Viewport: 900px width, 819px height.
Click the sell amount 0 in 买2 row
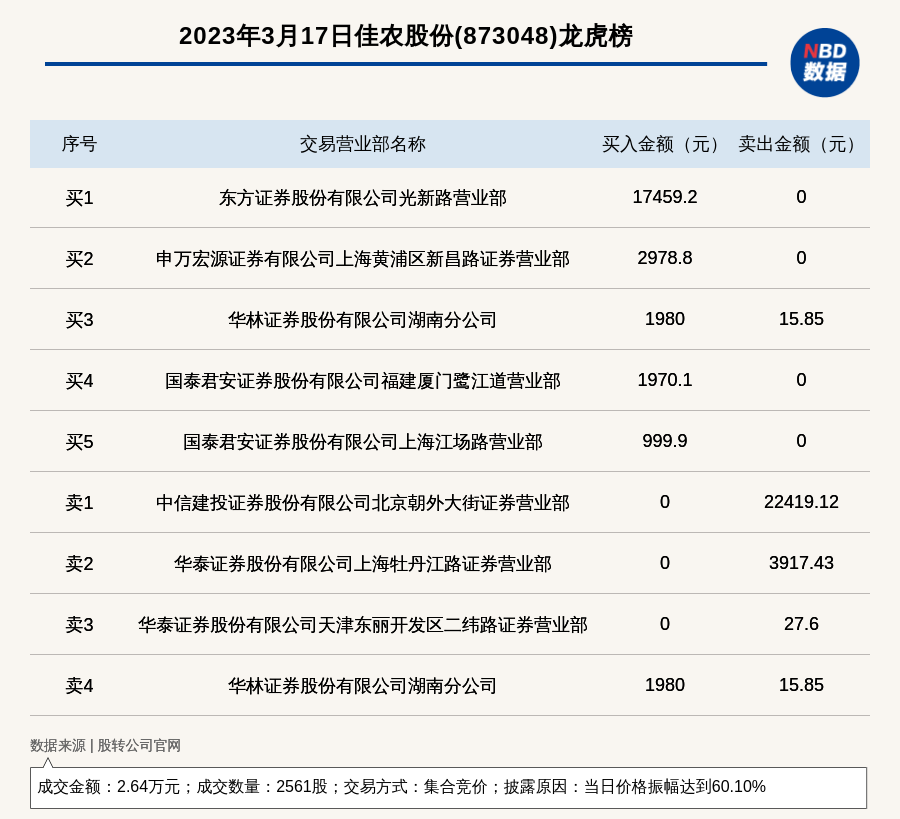click(x=801, y=258)
